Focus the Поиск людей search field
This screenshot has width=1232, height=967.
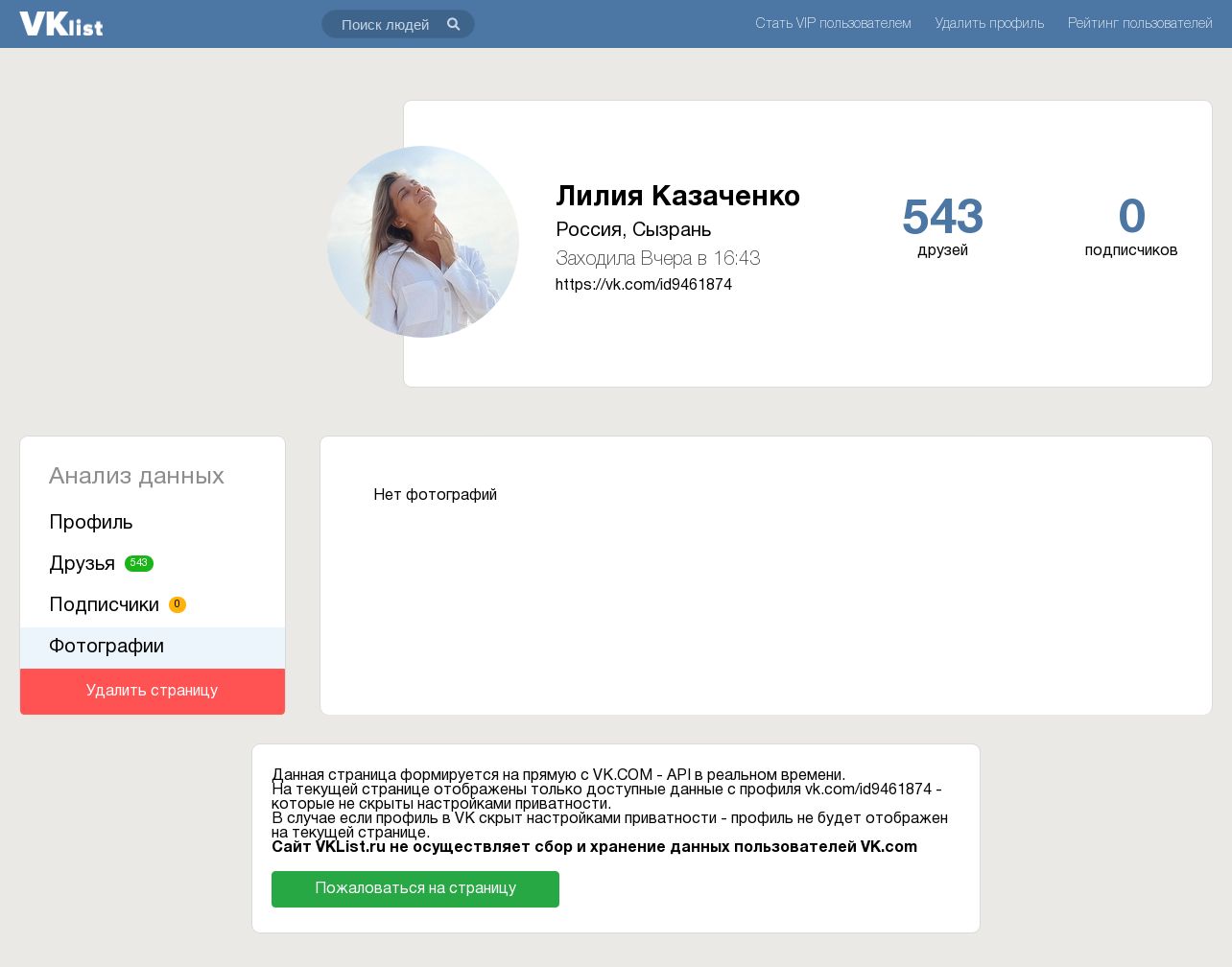click(x=397, y=24)
